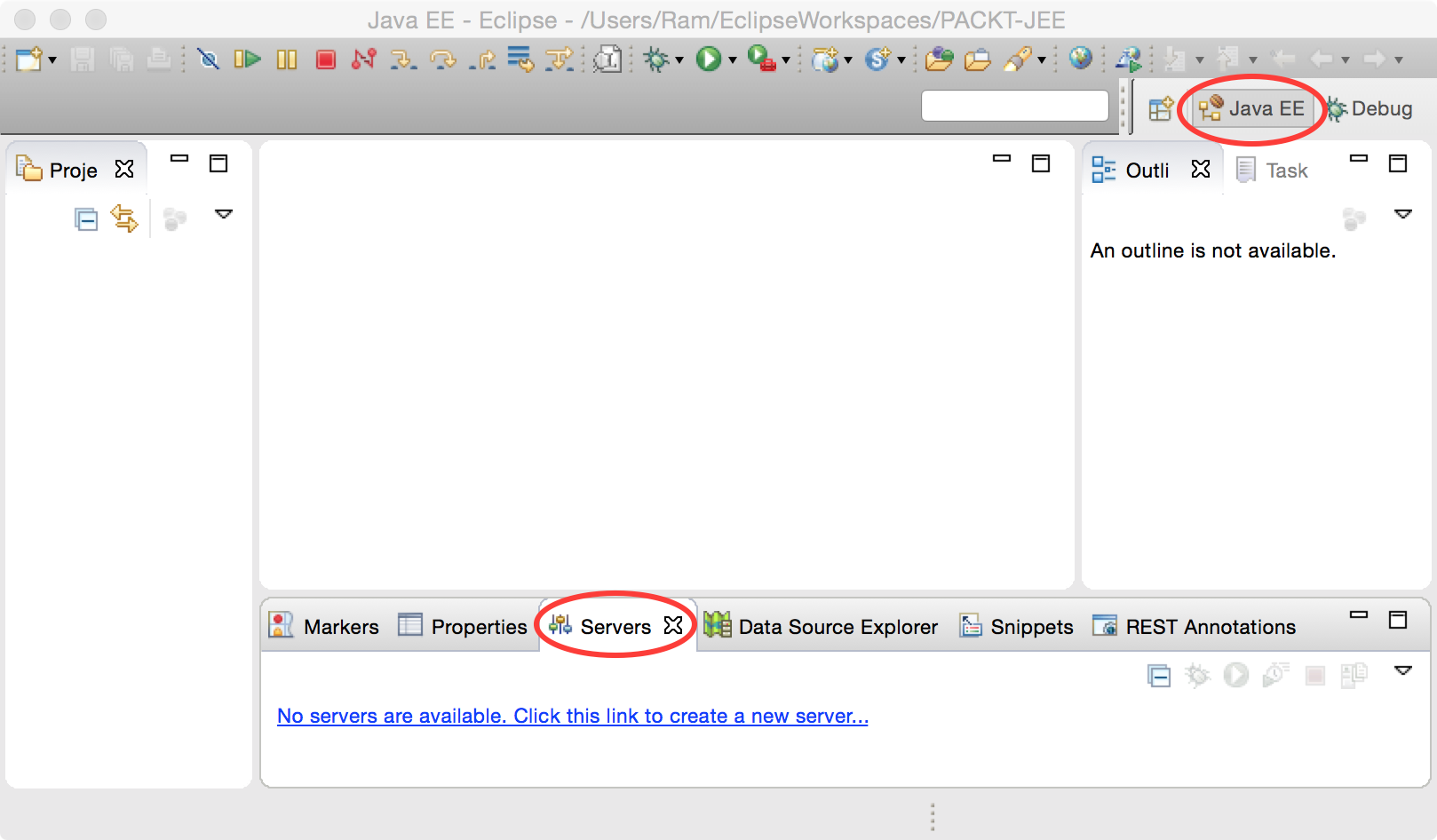Open the Next Annotation dropdown arrow
The height and width of the screenshot is (840, 1437).
[x=1200, y=60]
